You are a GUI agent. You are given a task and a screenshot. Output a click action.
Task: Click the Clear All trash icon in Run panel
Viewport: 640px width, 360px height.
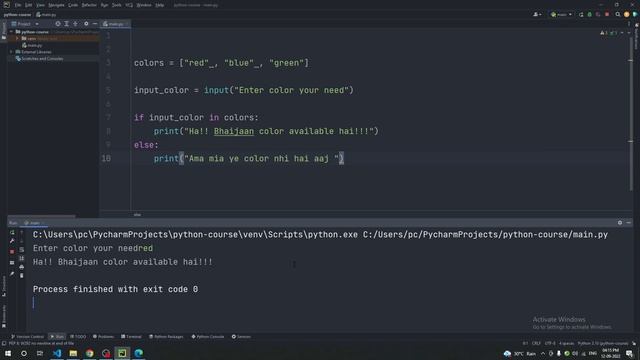click(x=22, y=276)
